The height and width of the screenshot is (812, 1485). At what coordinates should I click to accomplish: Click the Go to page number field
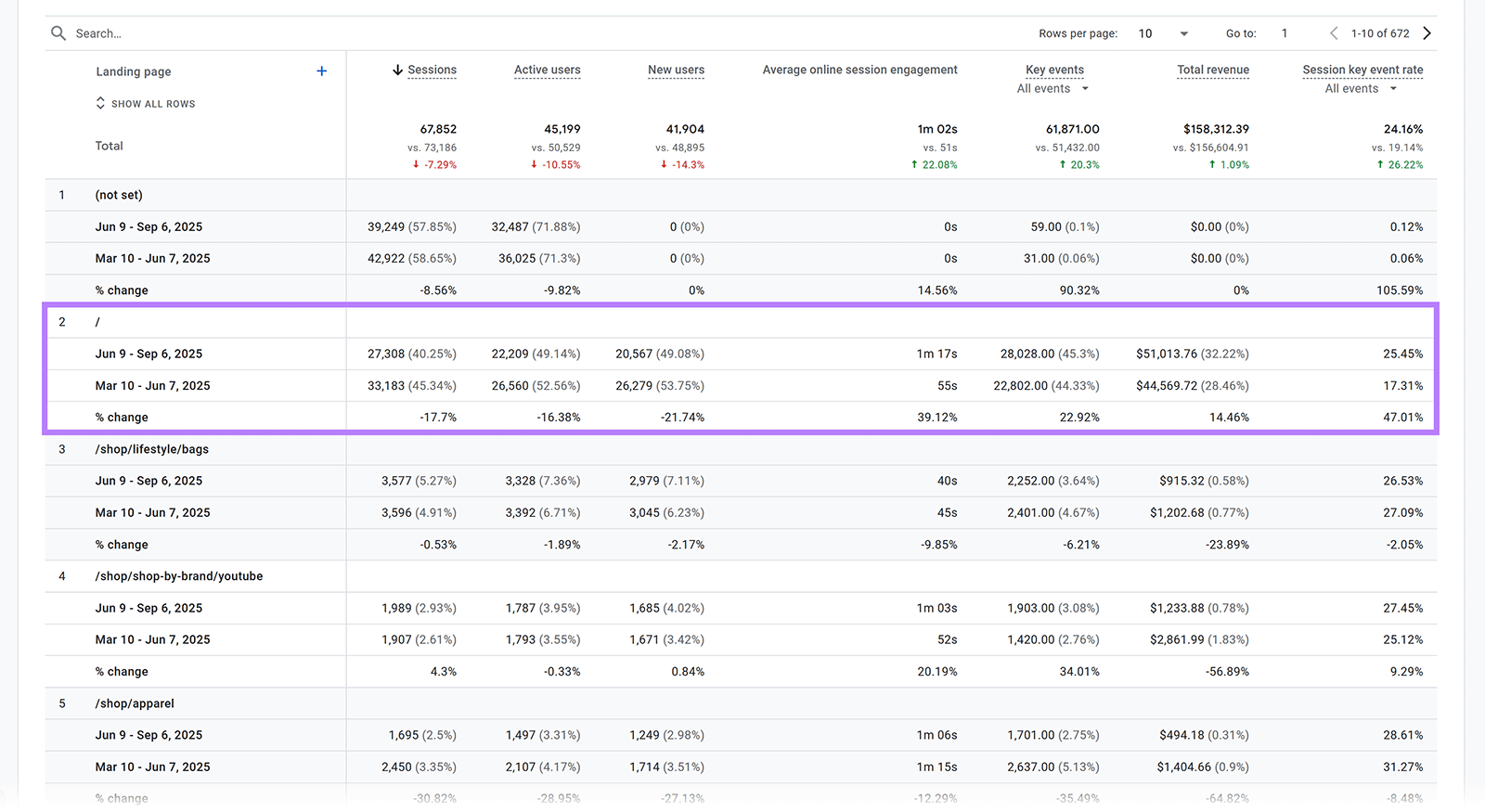coord(1285,33)
